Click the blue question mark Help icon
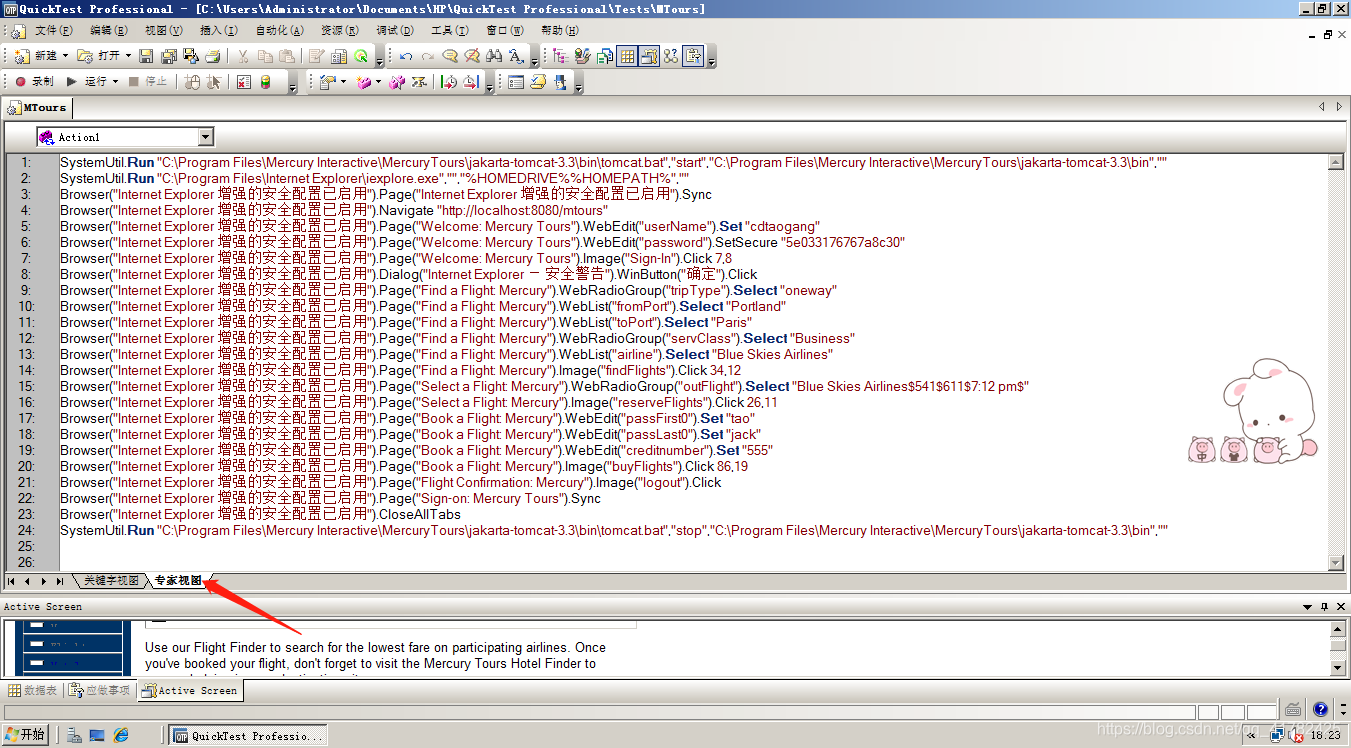 pyautogui.click(x=1320, y=710)
